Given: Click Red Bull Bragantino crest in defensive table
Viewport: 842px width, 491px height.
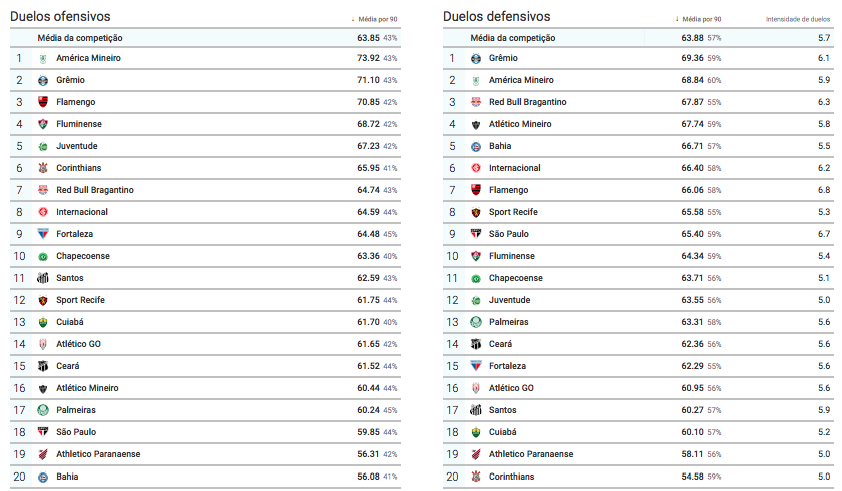Looking at the screenshot, I should point(476,102).
